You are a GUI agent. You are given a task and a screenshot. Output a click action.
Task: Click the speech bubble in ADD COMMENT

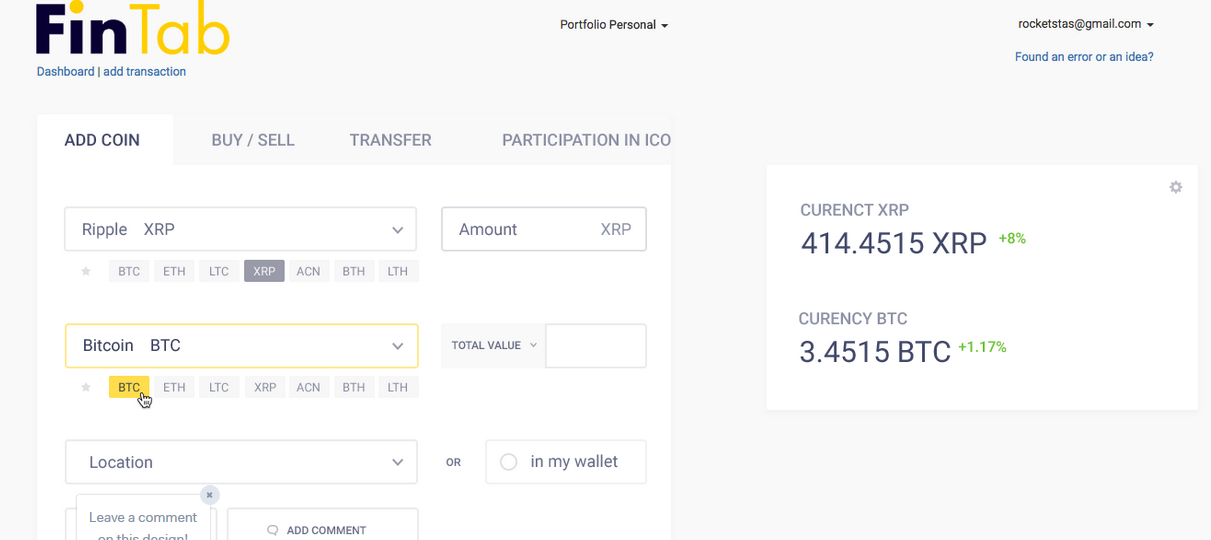coord(272,530)
